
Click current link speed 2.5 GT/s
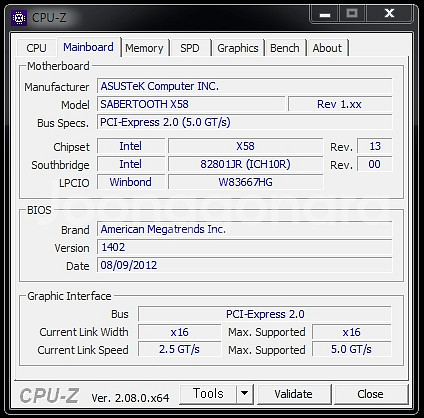[x=180, y=349]
